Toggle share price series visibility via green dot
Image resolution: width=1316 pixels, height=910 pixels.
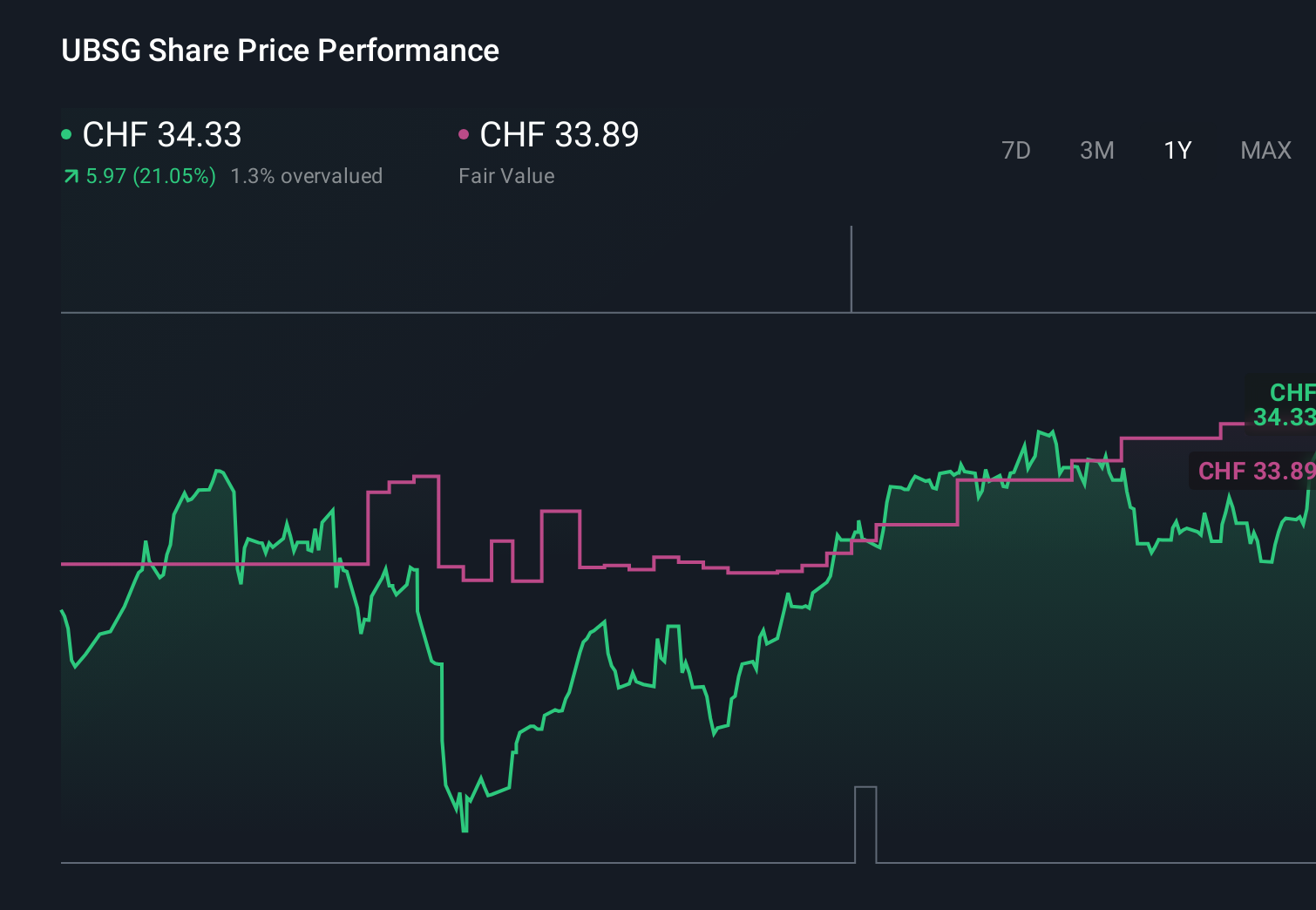click(x=66, y=133)
